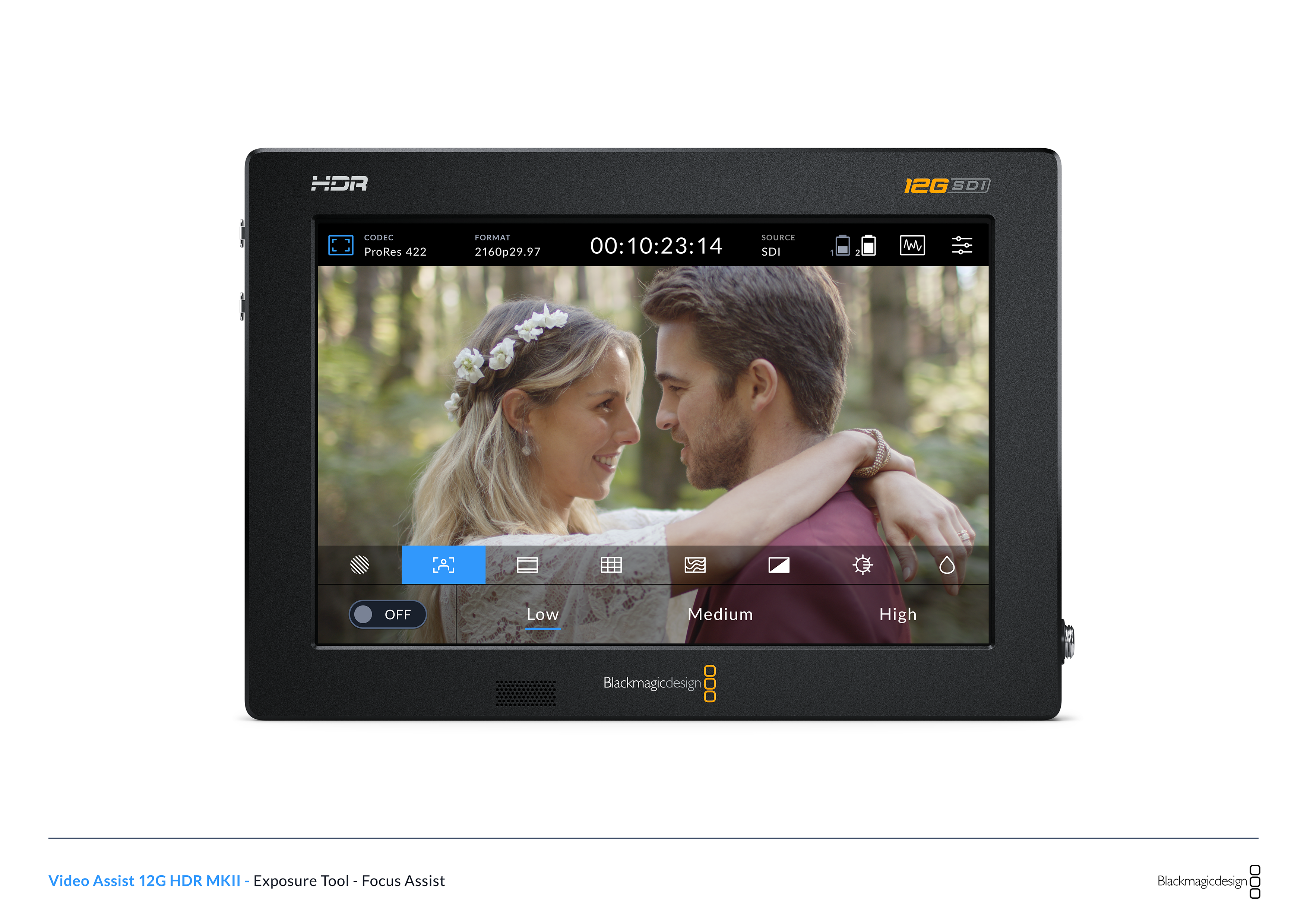Tap the monitor overlay frame icon

[x=341, y=246]
